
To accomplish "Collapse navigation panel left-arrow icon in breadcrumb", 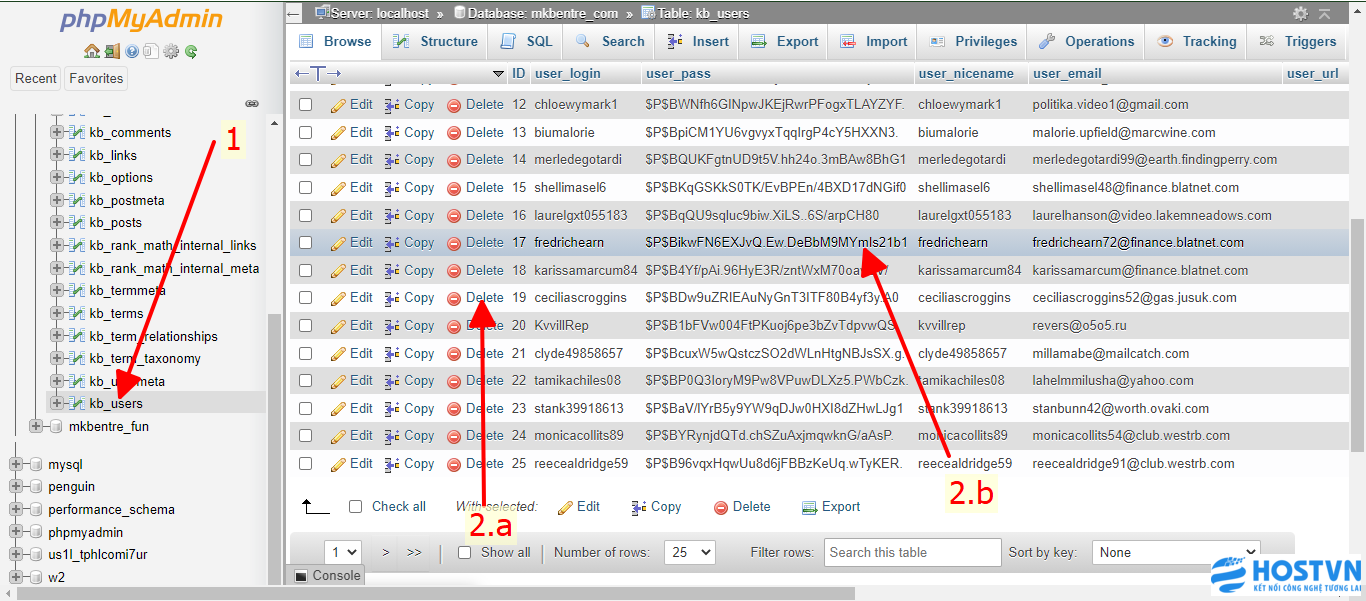I will pyautogui.click(x=293, y=13).
